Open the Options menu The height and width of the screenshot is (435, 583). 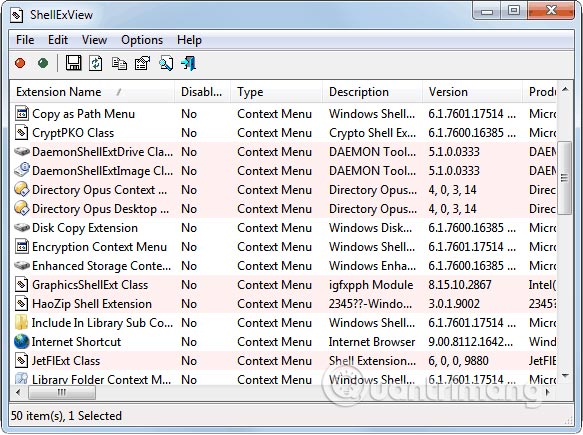coord(142,40)
